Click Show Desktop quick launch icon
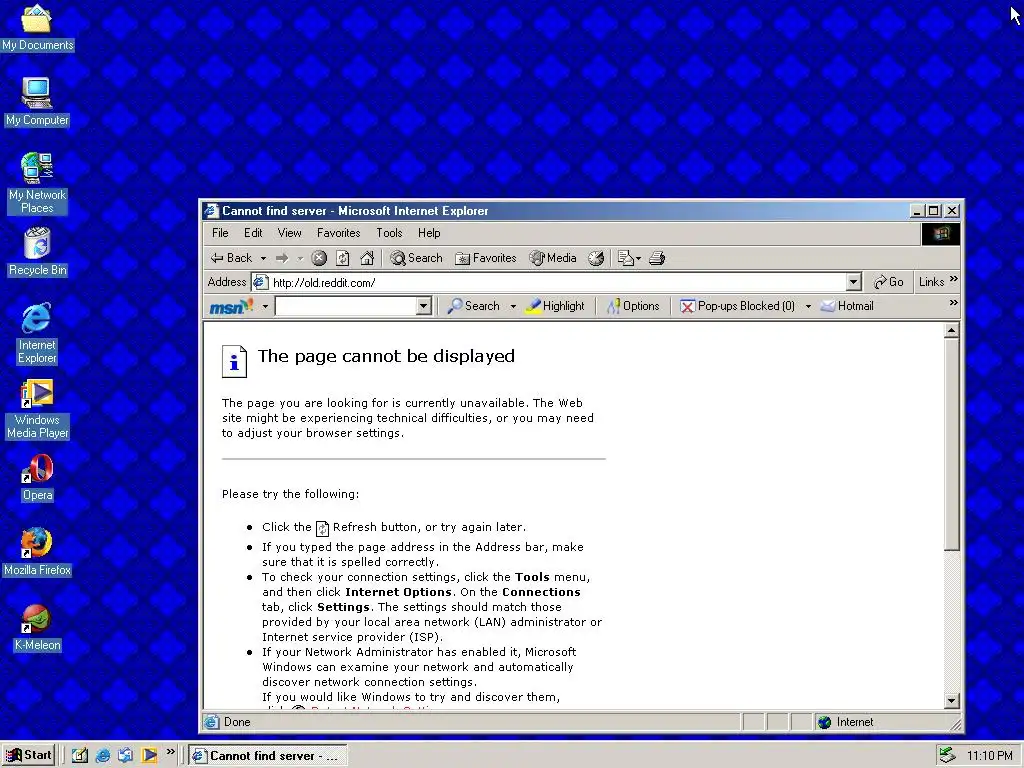The height and width of the screenshot is (768, 1024). pos(80,755)
